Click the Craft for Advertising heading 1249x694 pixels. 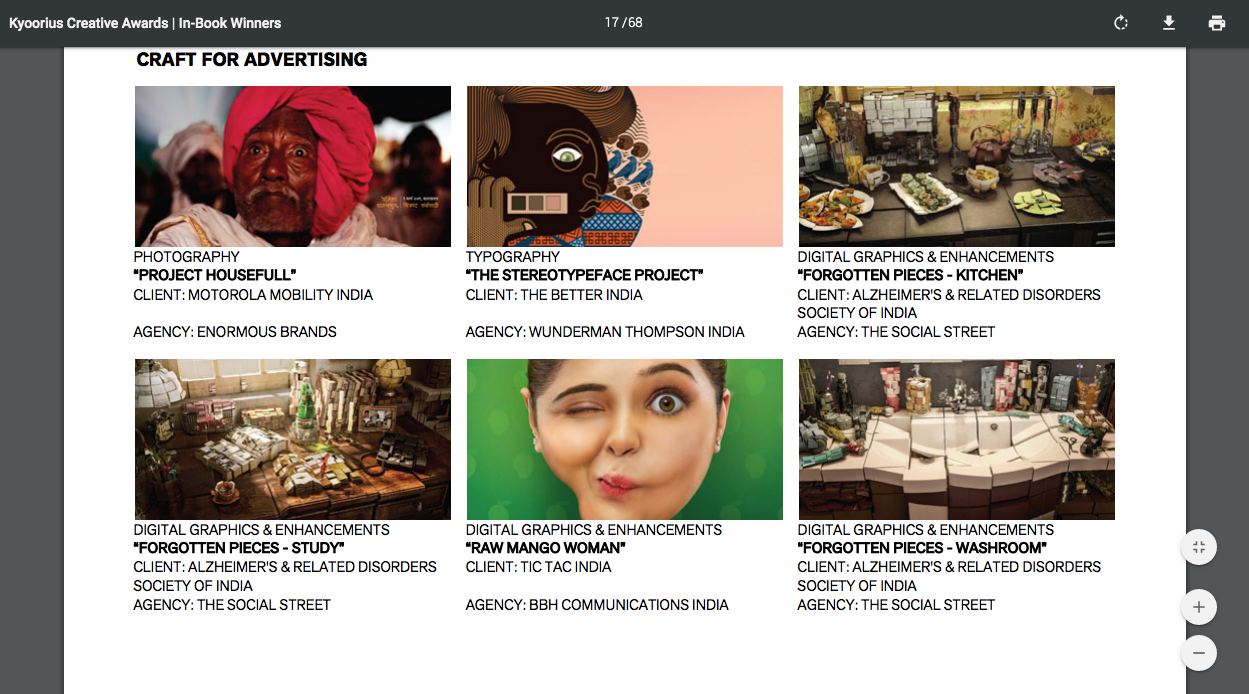252,60
